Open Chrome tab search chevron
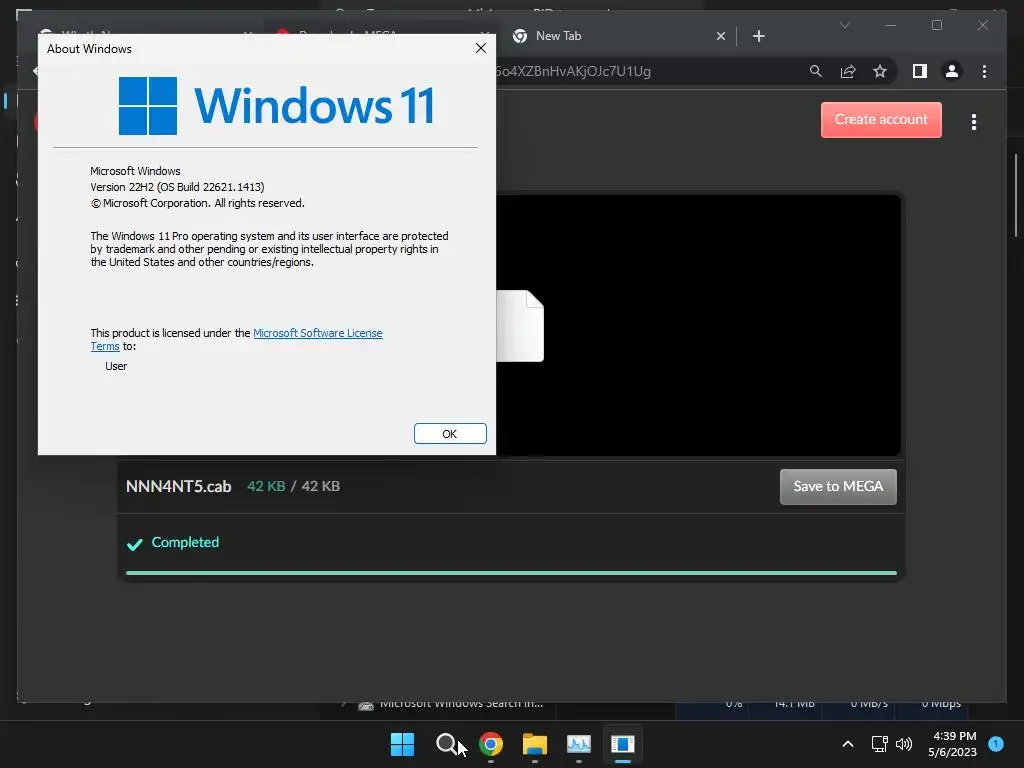This screenshot has width=1024, height=768. pyautogui.click(x=844, y=25)
